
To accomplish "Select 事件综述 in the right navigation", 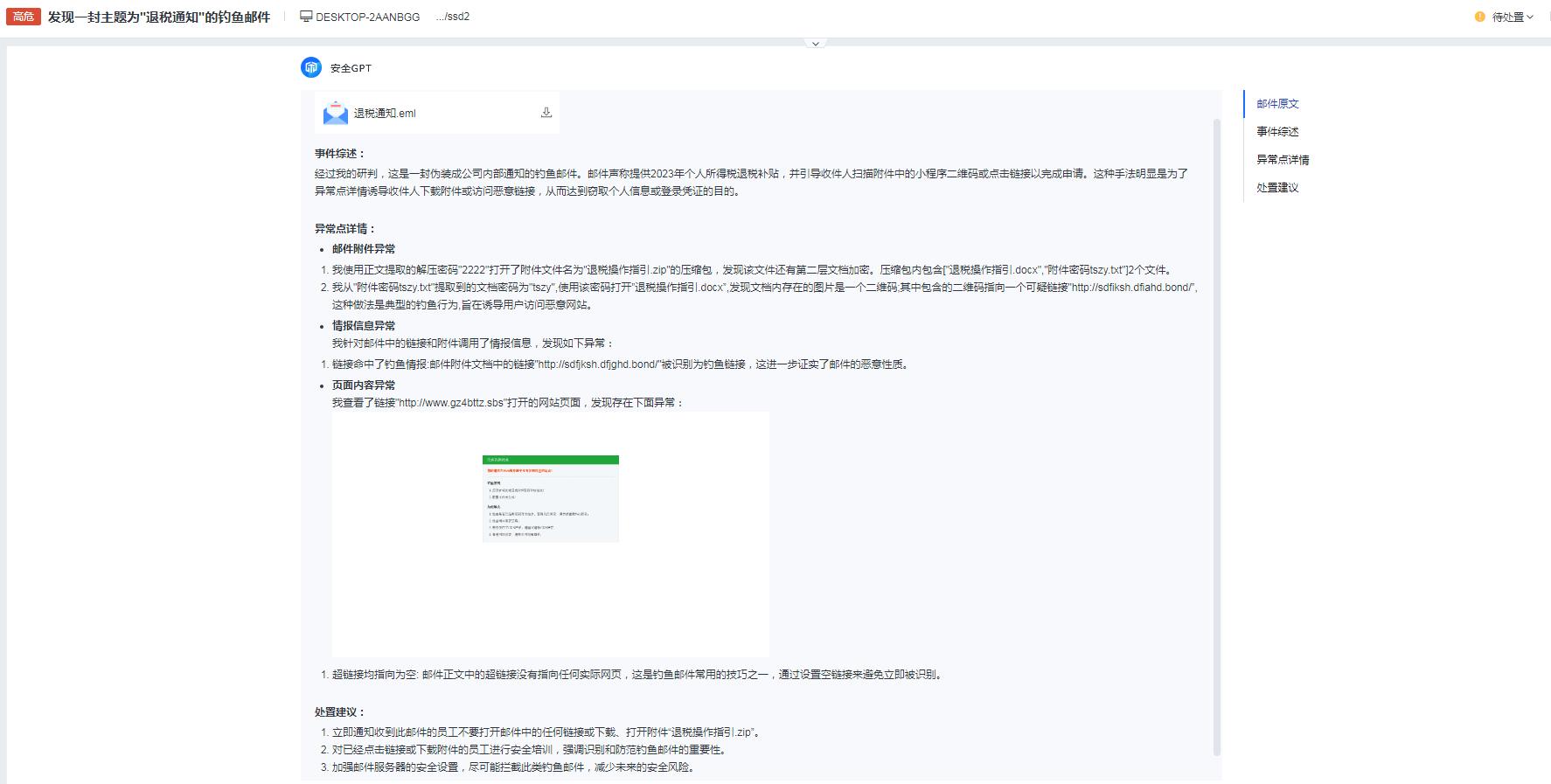I will [x=1277, y=131].
